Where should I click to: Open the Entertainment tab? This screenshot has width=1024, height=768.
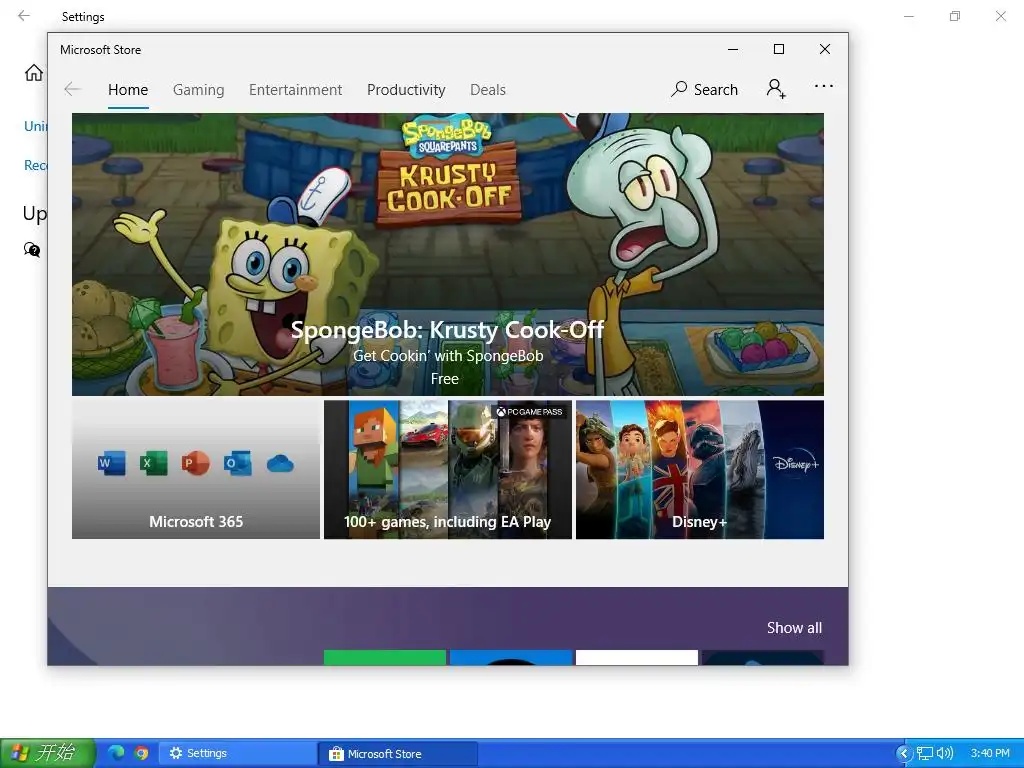(x=295, y=89)
